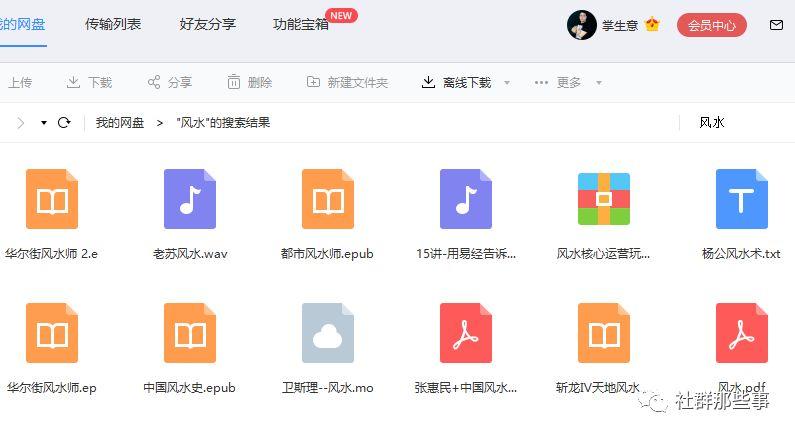Viewport: 795px width, 435px height.
Task: Click the 新建文件夹 toolbar button
Action: [x=347, y=82]
